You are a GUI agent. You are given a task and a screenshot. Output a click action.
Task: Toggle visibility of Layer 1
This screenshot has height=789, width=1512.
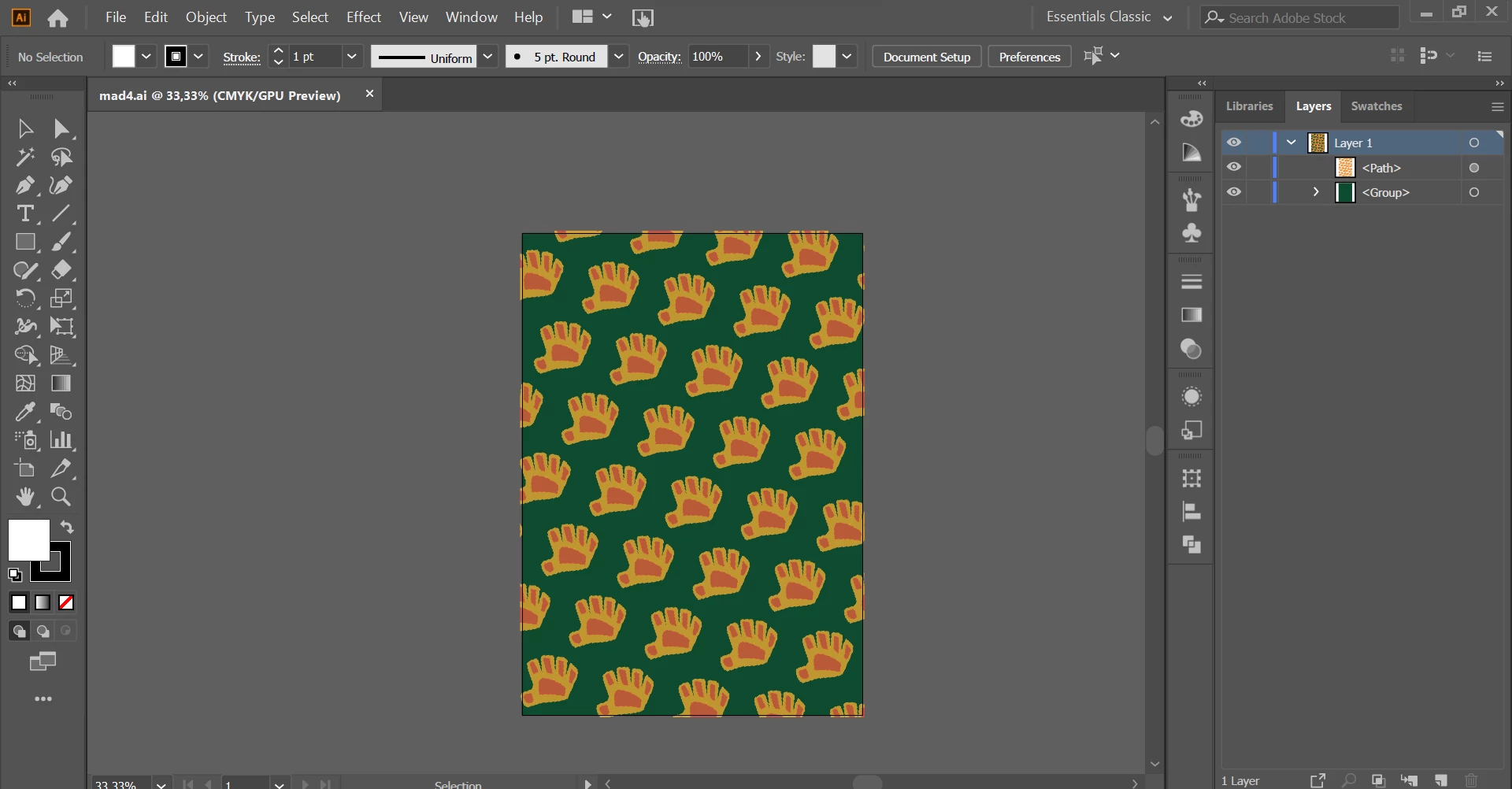click(1234, 143)
